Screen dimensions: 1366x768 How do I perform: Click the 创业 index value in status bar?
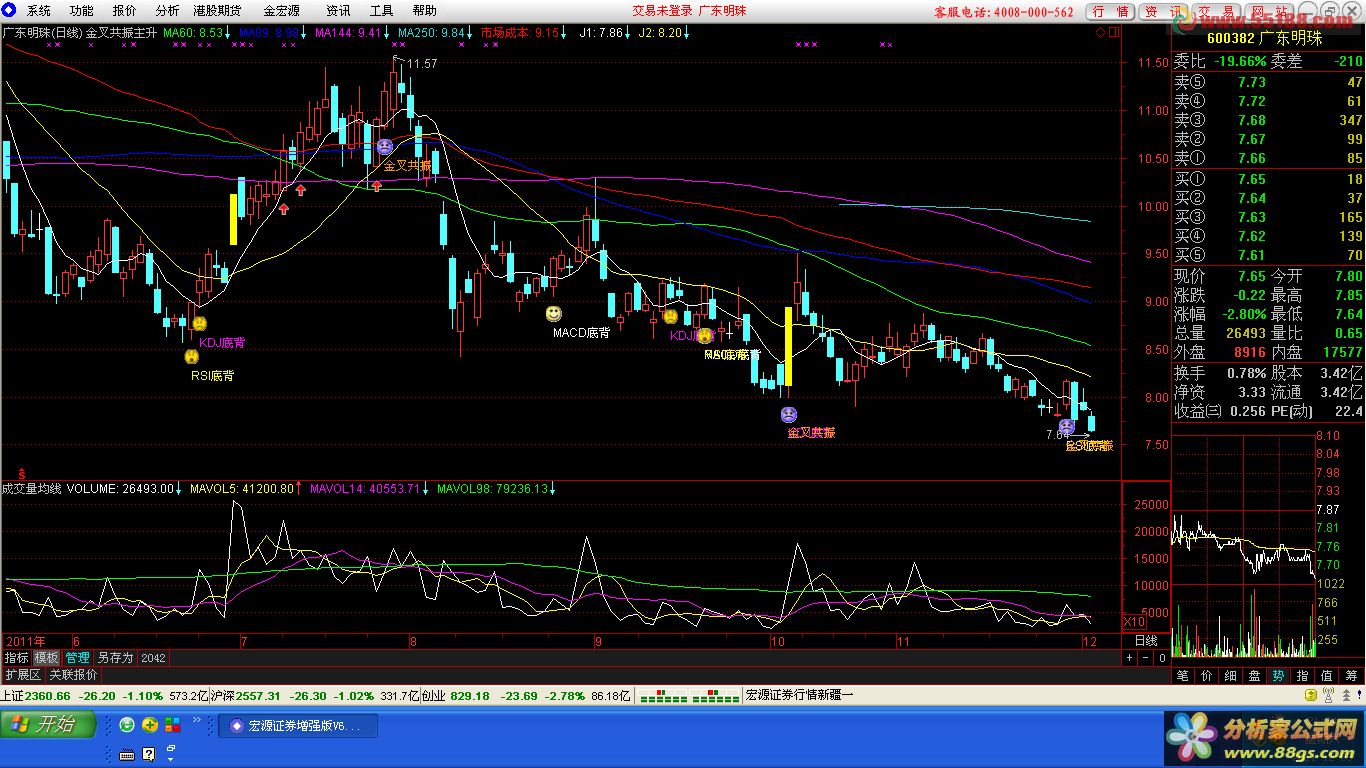470,695
